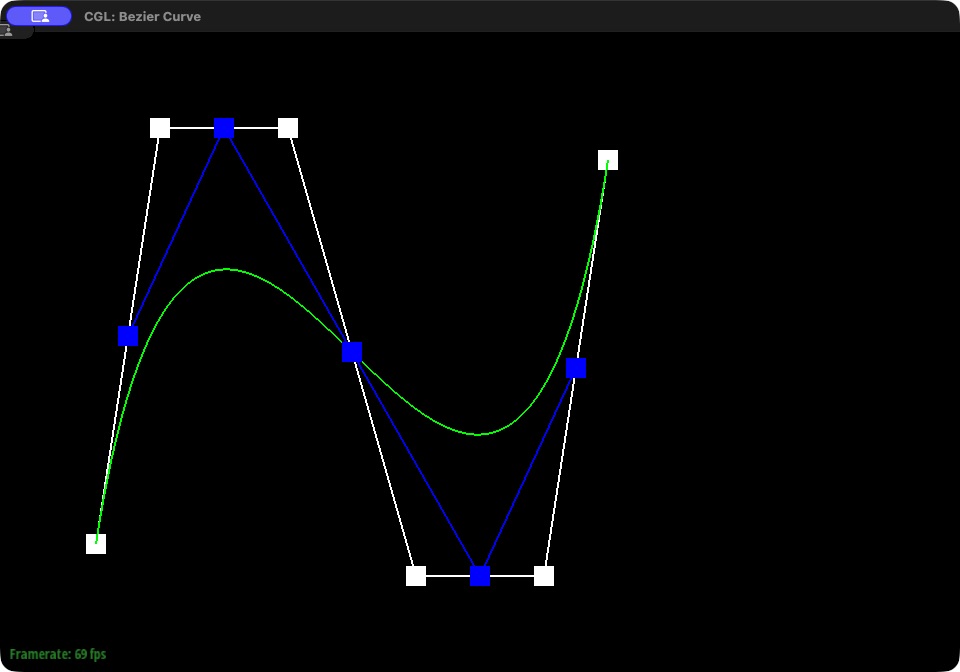Select the topmost blue midpoint square
The width and height of the screenshot is (960, 672).
tap(224, 128)
